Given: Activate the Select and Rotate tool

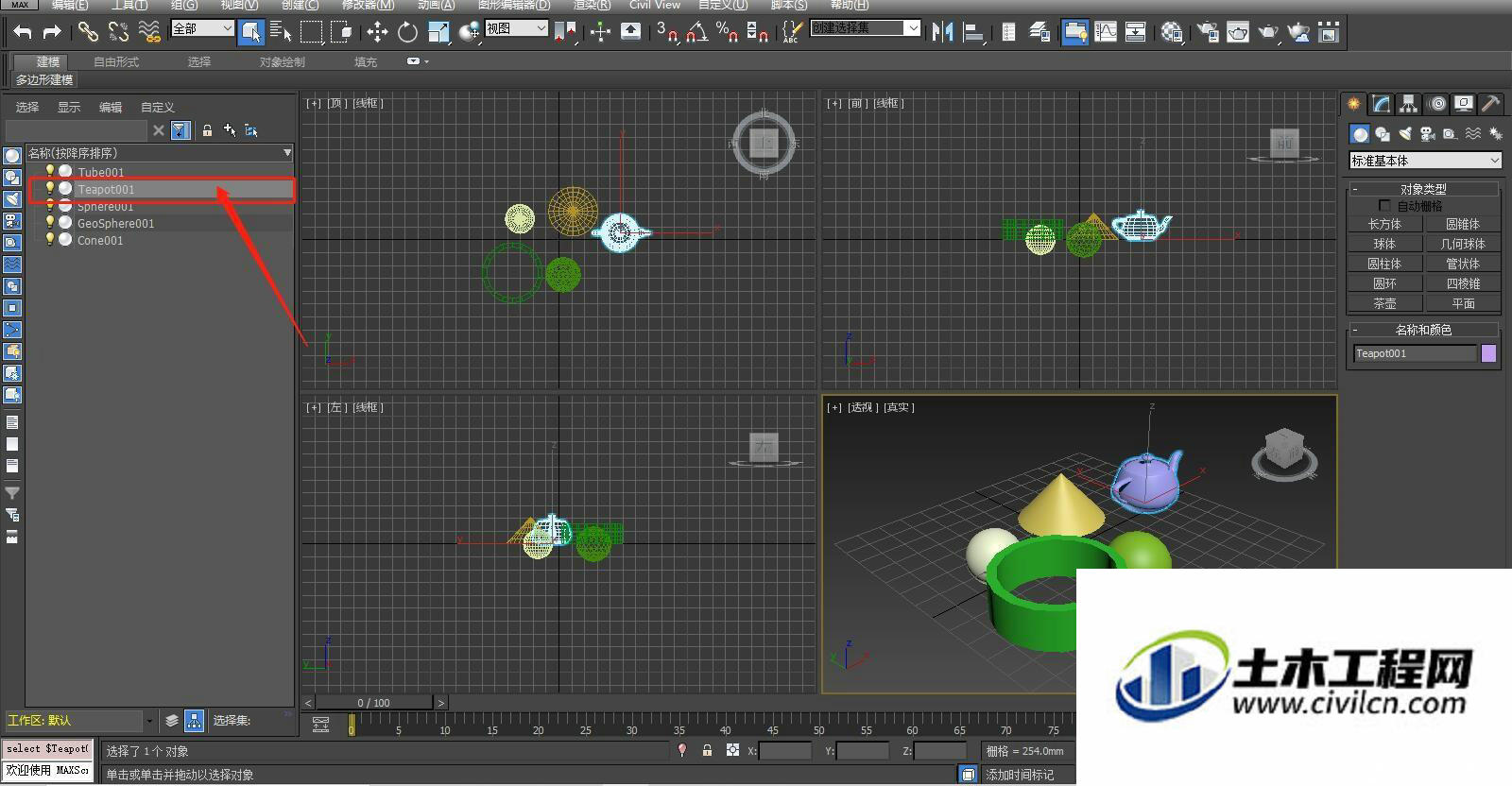Looking at the screenshot, I should [x=407, y=32].
